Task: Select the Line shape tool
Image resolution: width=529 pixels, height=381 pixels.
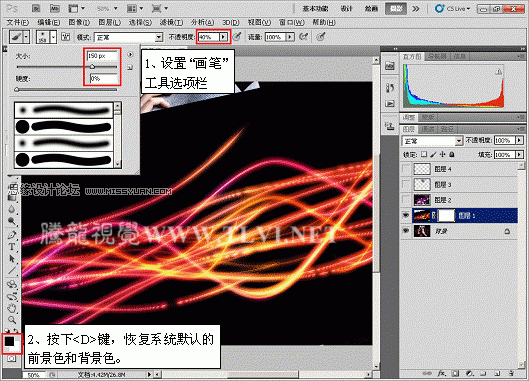Action: tap(12, 271)
